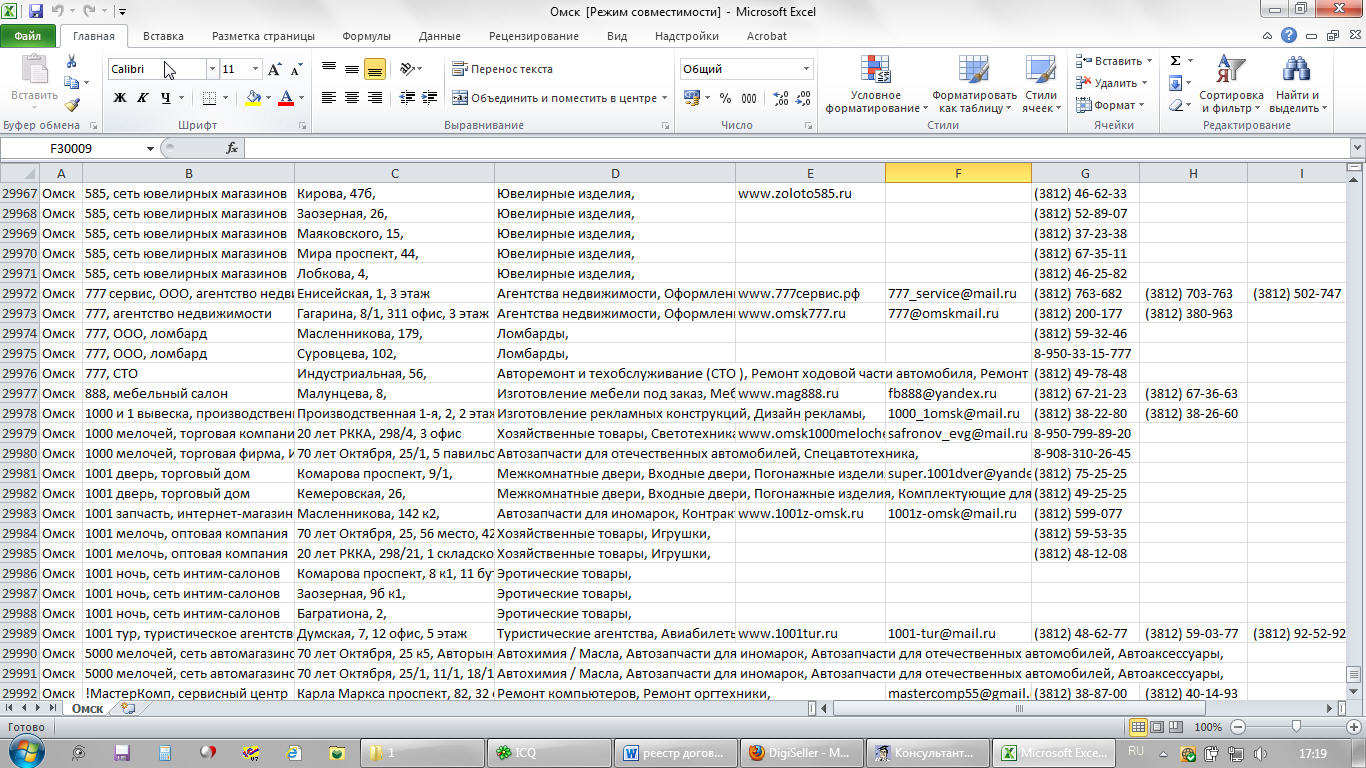Open the Calibri font name dropdown
This screenshot has width=1366, height=768.
(212, 69)
